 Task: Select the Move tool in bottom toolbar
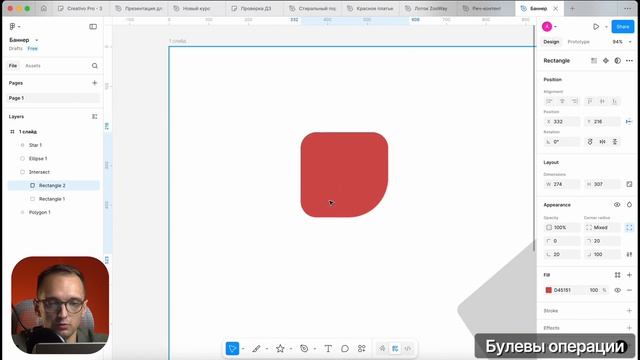pos(232,349)
